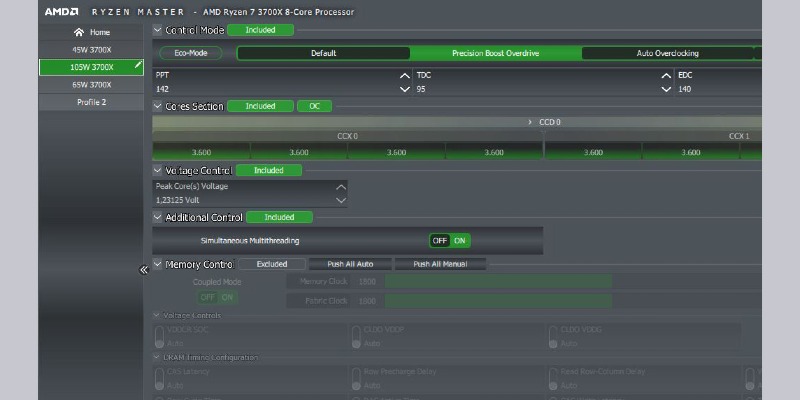Switch to the 65W 3700X profile
Screen dimensions: 800x400
92,85
